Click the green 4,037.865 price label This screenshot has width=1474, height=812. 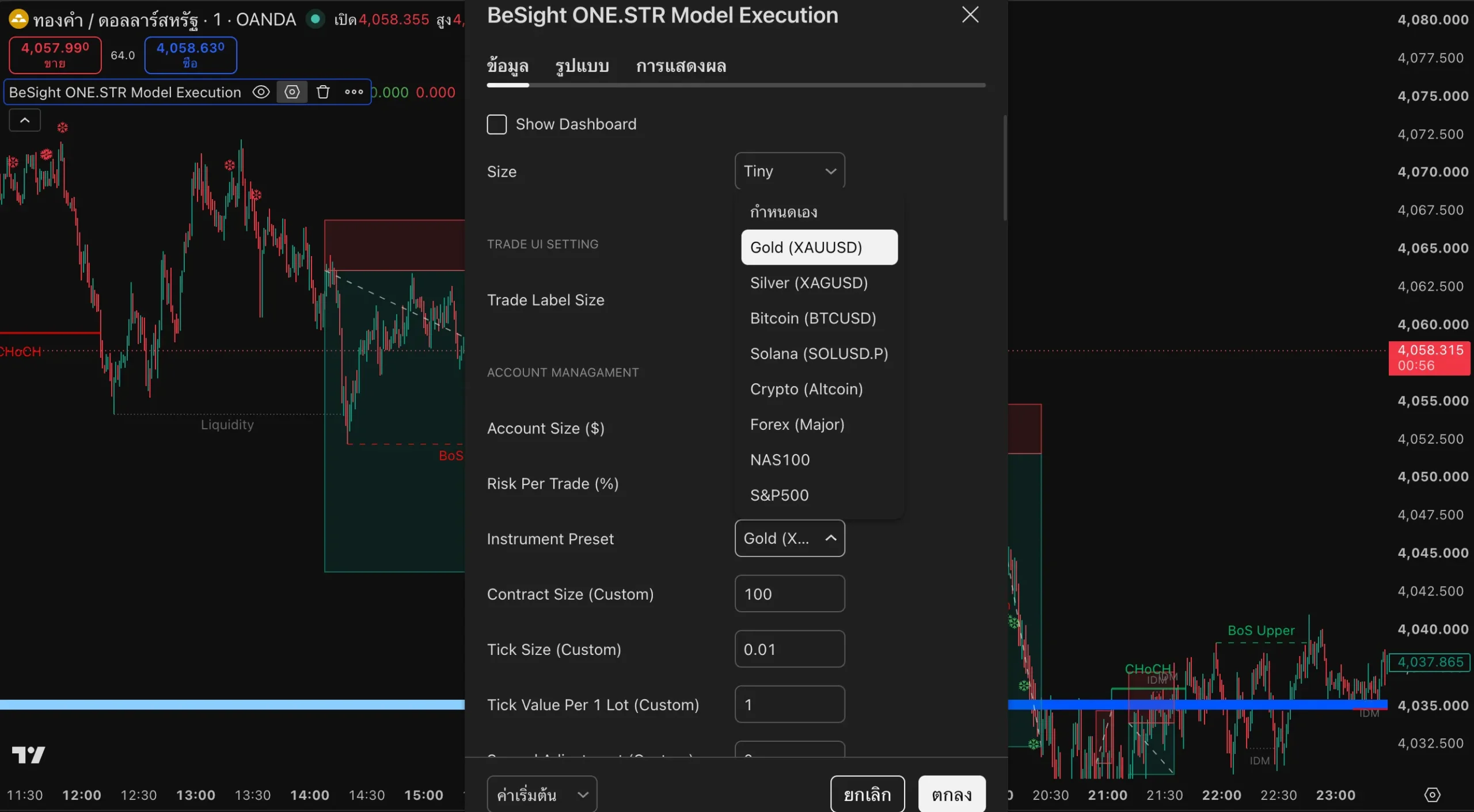point(1430,662)
